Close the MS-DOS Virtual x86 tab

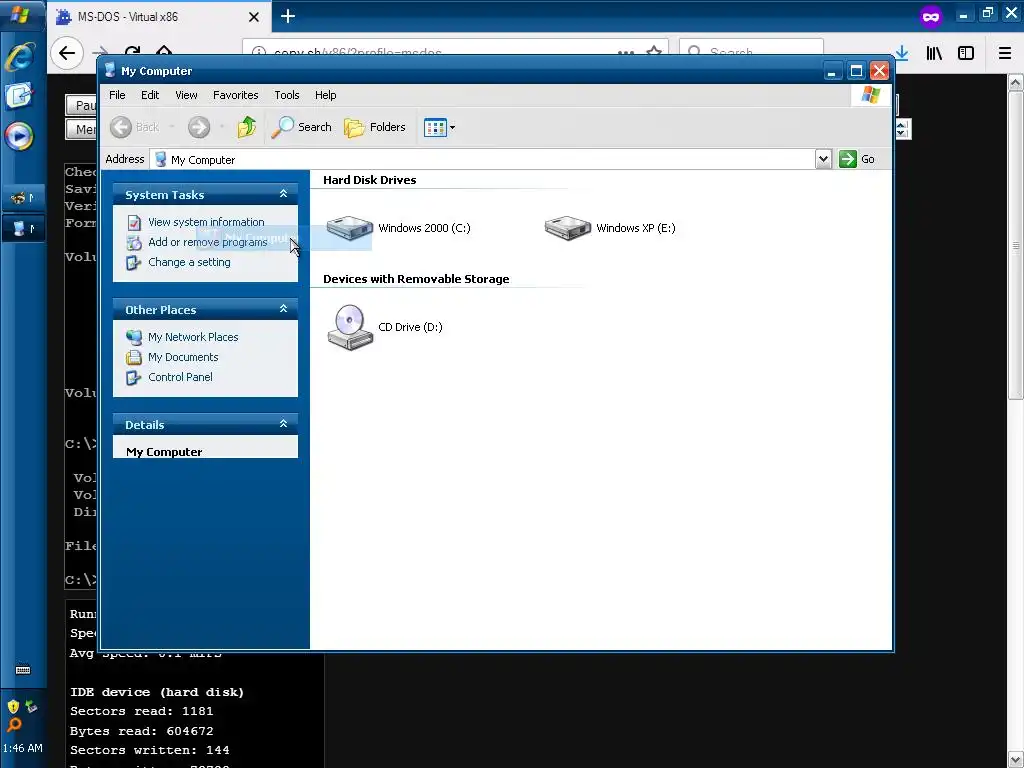pos(254,17)
